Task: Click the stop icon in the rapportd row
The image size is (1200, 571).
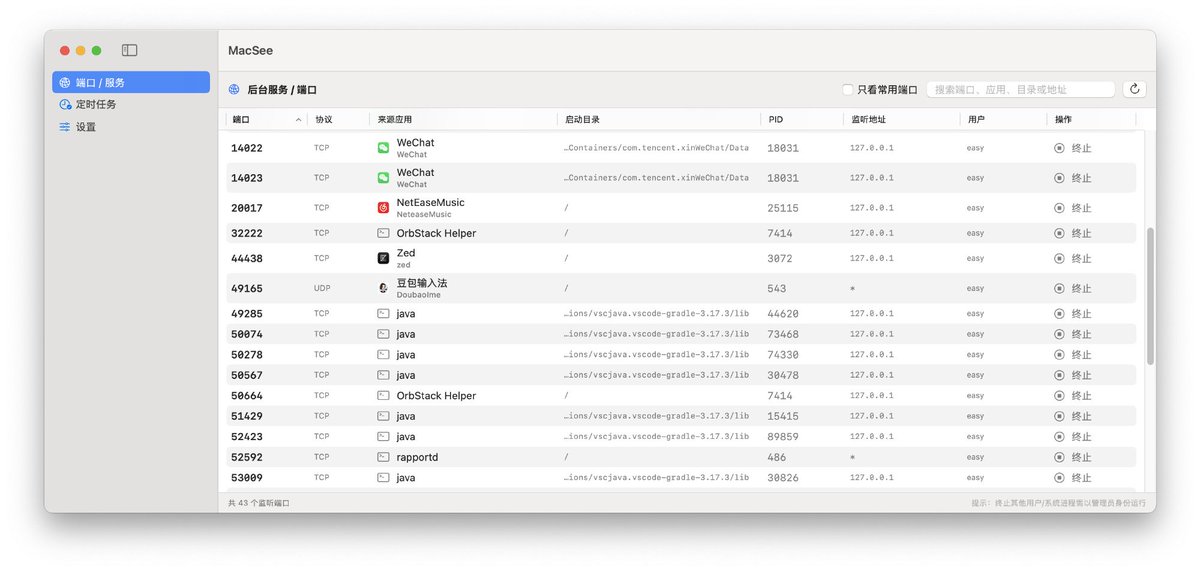Action: click(x=1059, y=457)
